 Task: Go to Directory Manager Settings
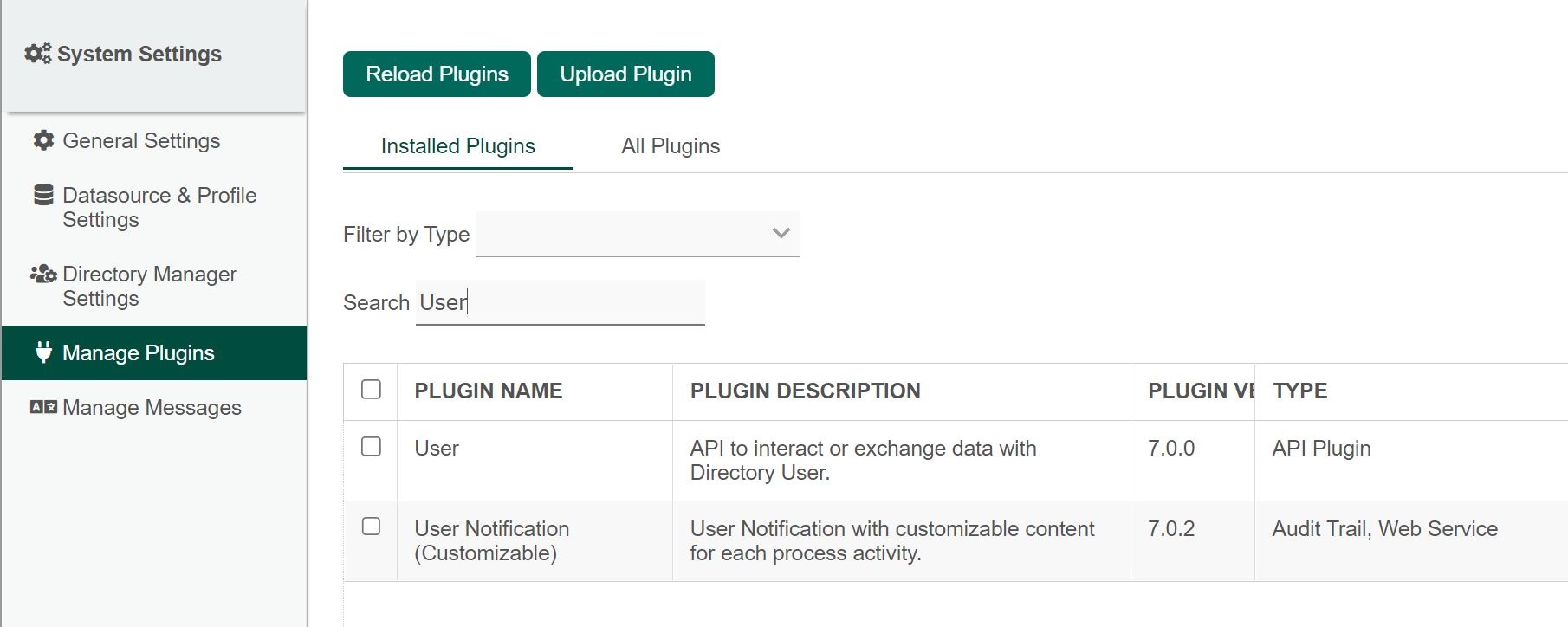[x=150, y=286]
